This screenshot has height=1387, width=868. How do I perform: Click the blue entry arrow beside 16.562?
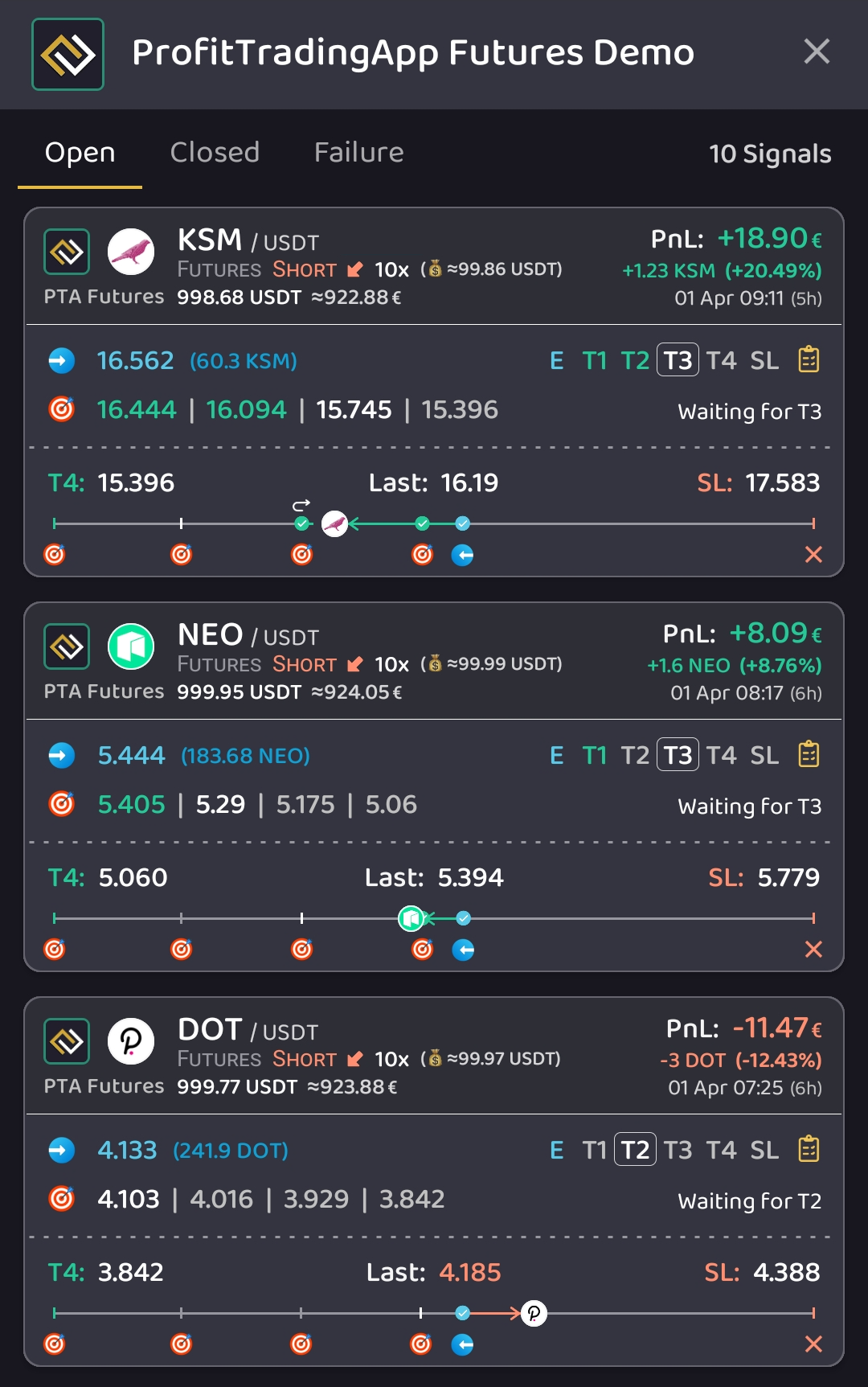62,360
